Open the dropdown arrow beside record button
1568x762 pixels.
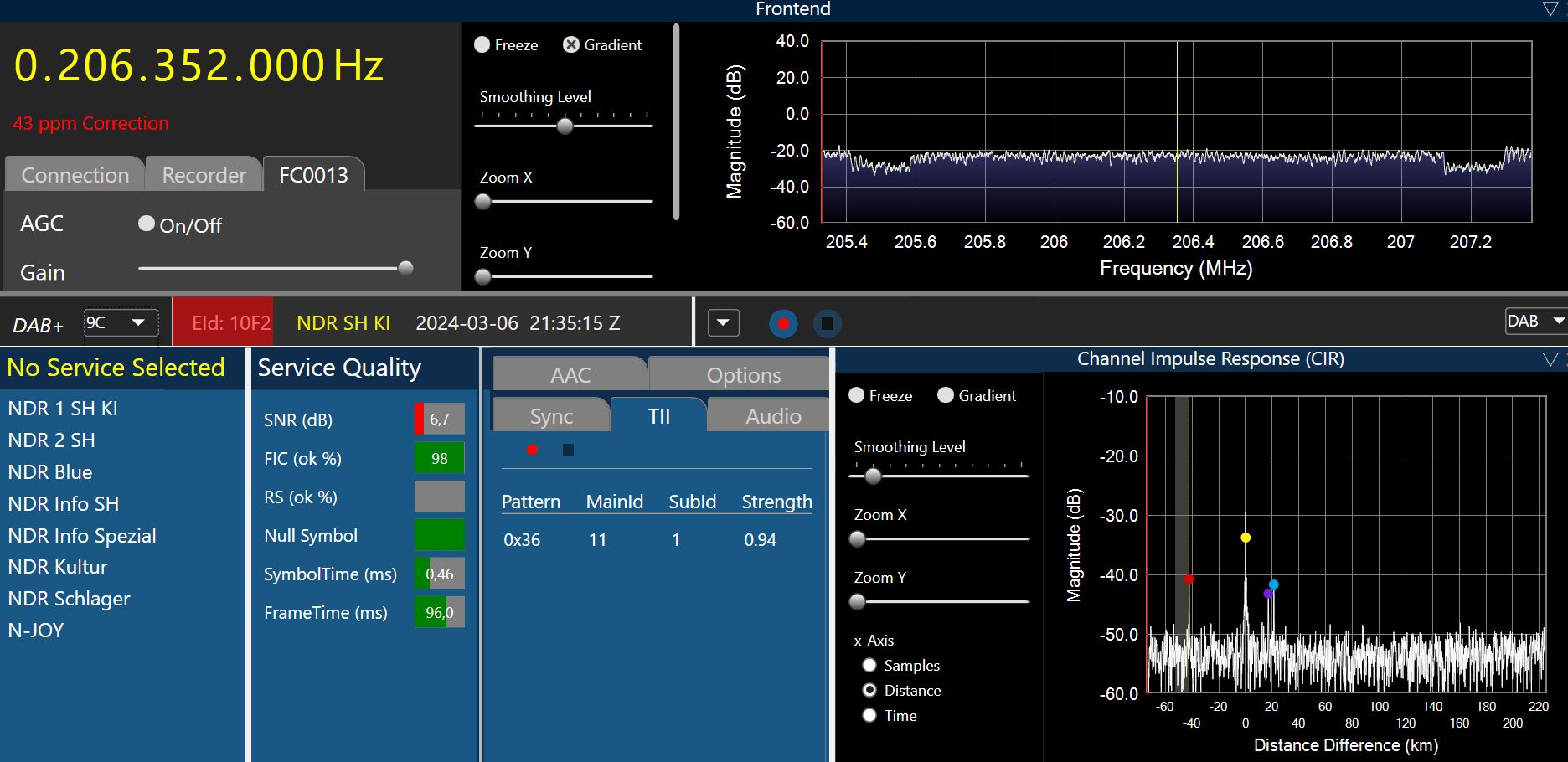click(723, 323)
